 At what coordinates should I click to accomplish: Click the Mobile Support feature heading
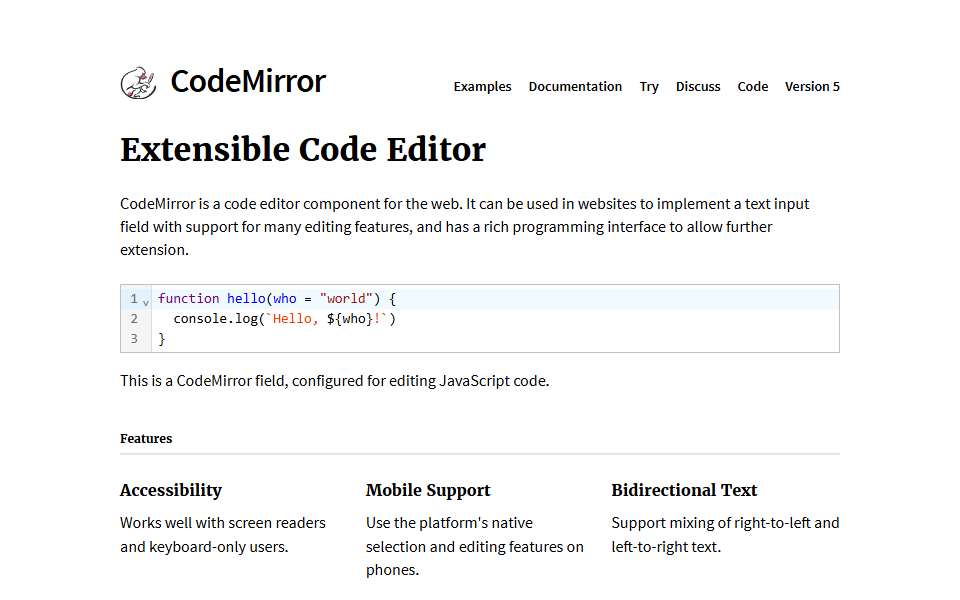428,490
